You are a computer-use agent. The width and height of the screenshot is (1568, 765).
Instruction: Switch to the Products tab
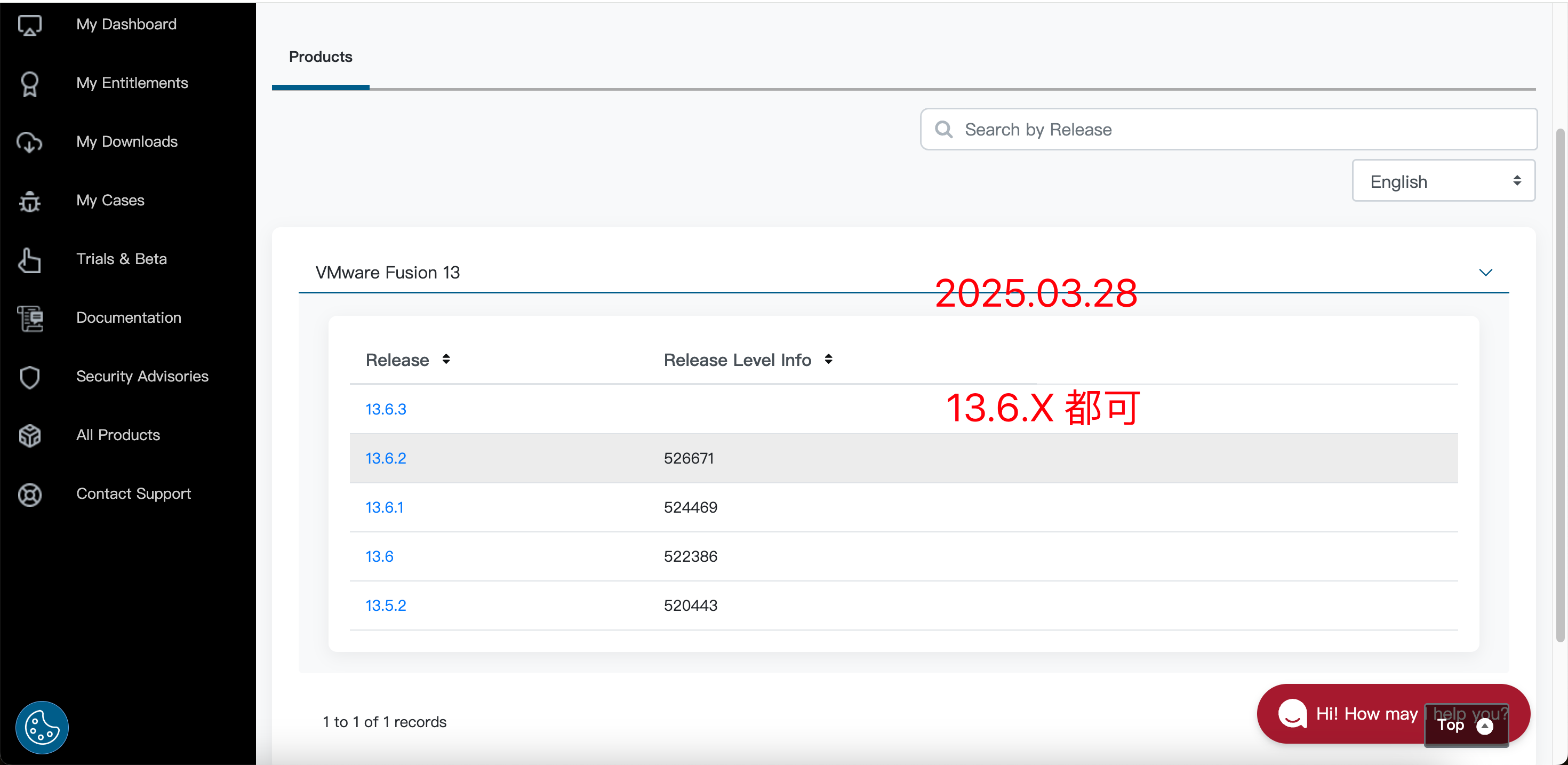click(x=320, y=57)
